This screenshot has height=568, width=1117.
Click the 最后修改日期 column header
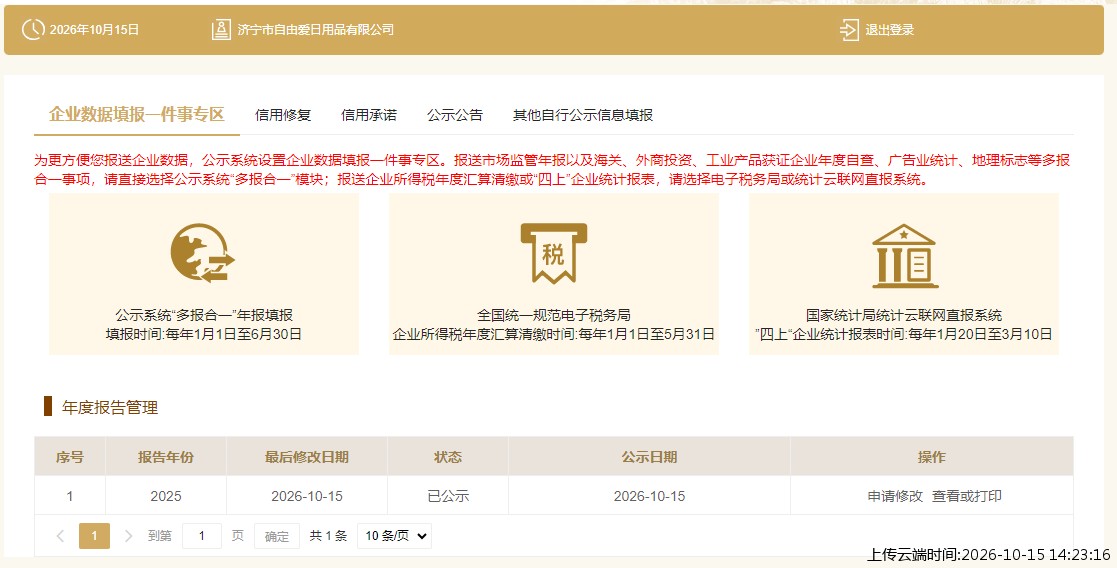coord(307,457)
